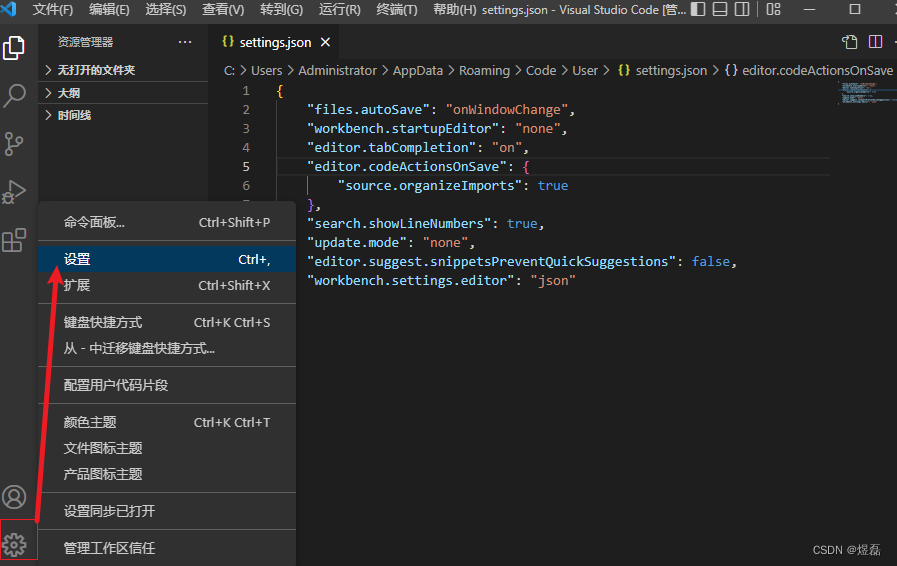Viewport: 897px width, 566px height.
Task: Click the VS Code logo icon
Action: [9, 9]
